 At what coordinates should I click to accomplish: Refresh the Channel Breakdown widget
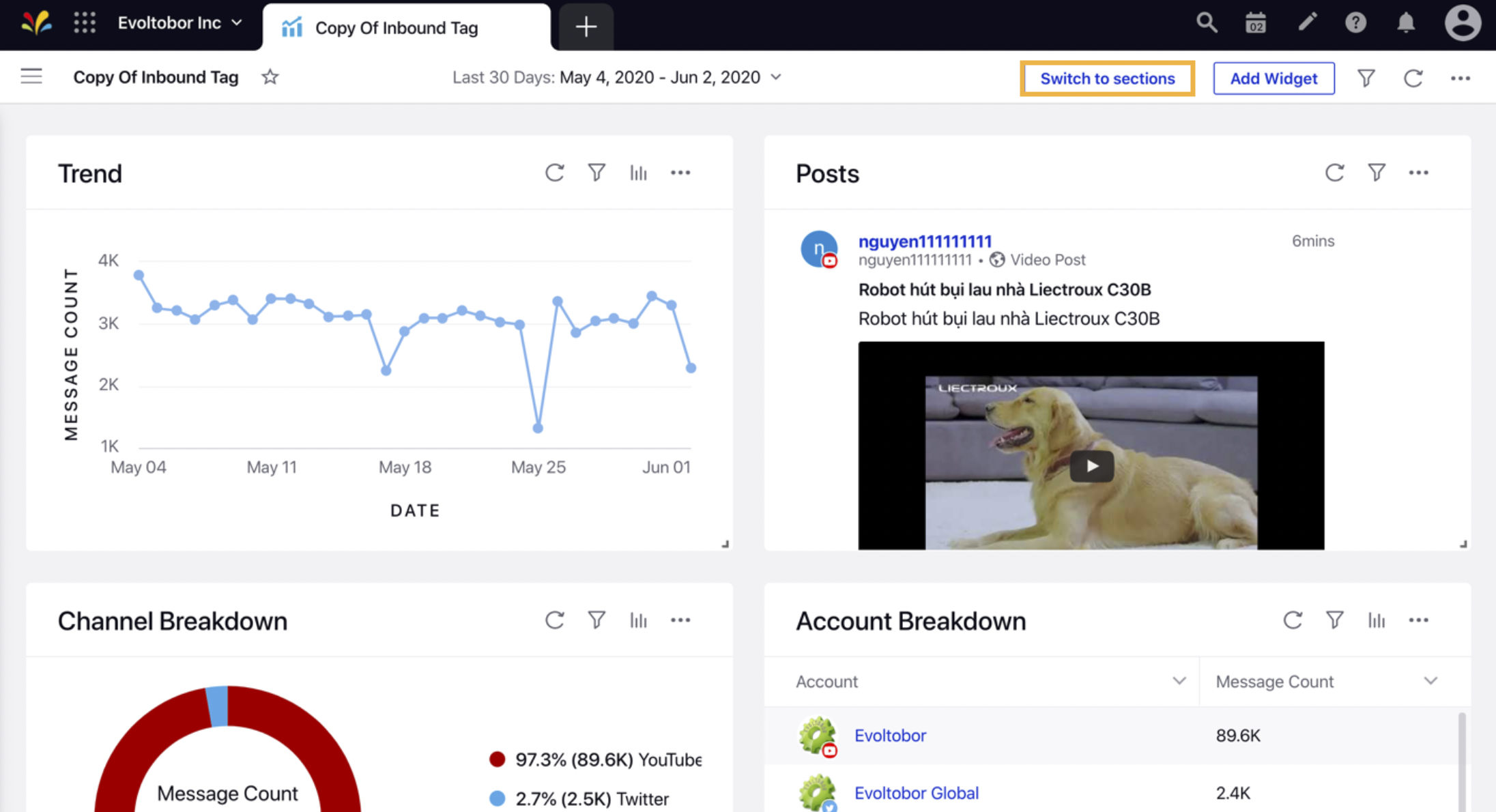click(554, 620)
